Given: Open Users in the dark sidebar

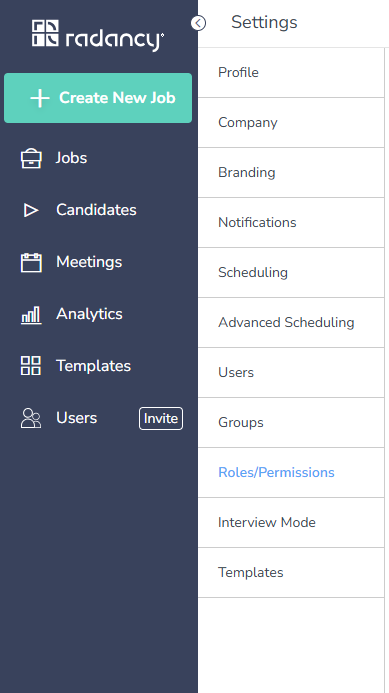Looking at the screenshot, I should 76,418.
